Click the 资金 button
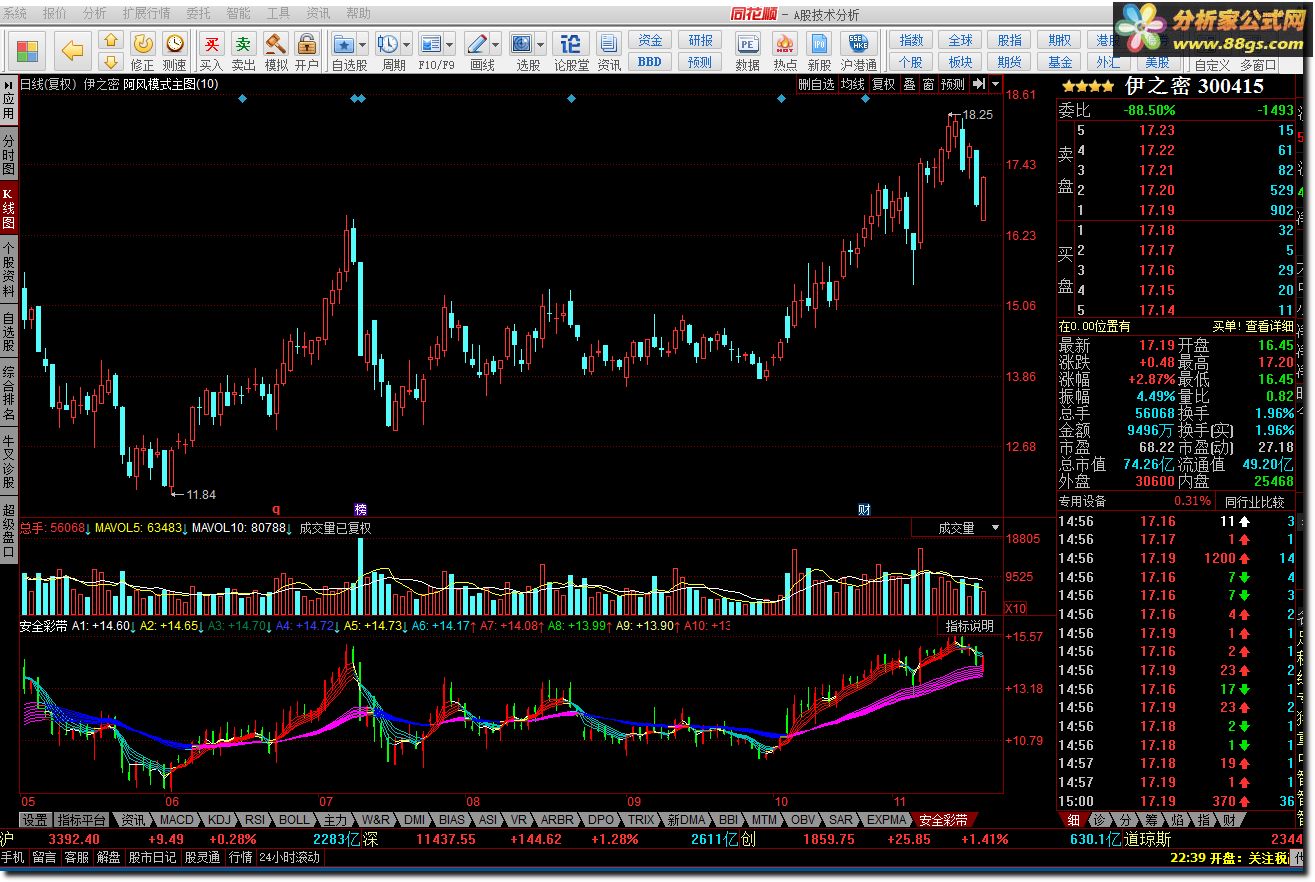This screenshot has width=1315, height=882. (650, 40)
